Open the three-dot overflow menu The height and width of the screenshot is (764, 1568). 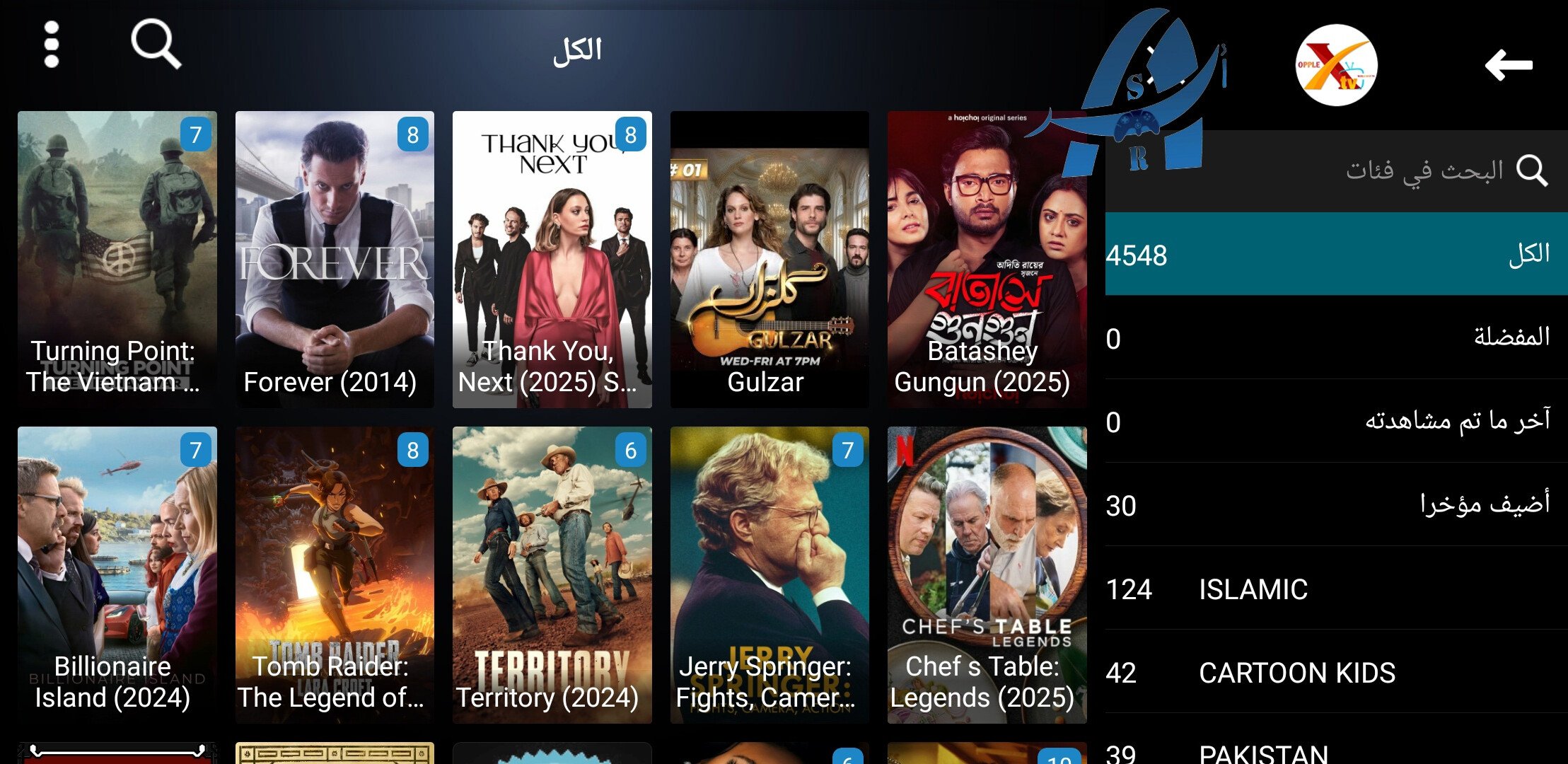pos(51,45)
